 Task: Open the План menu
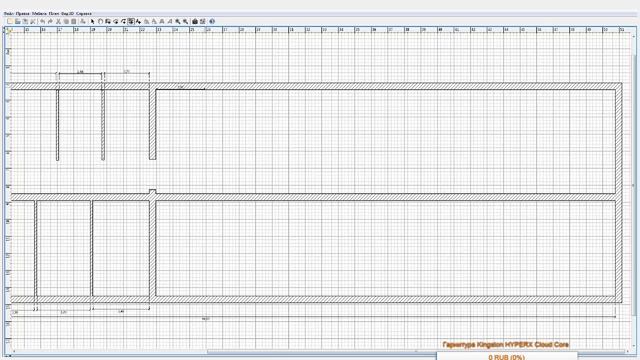tap(54, 13)
